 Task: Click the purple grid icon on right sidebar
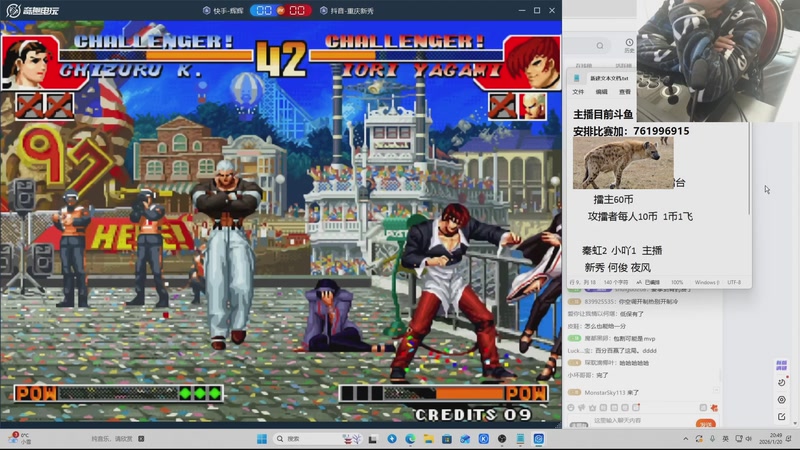(x=781, y=365)
